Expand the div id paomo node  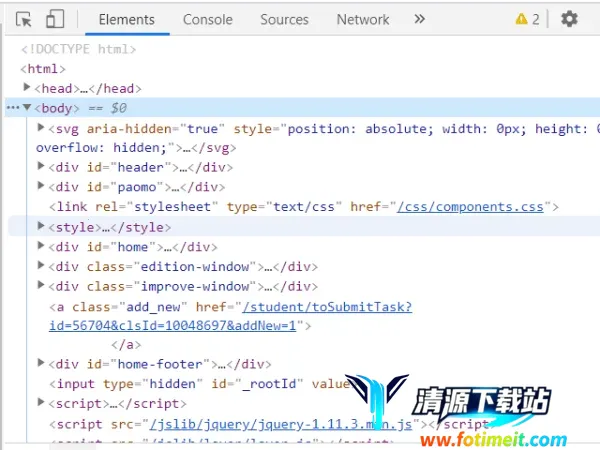tap(41, 186)
